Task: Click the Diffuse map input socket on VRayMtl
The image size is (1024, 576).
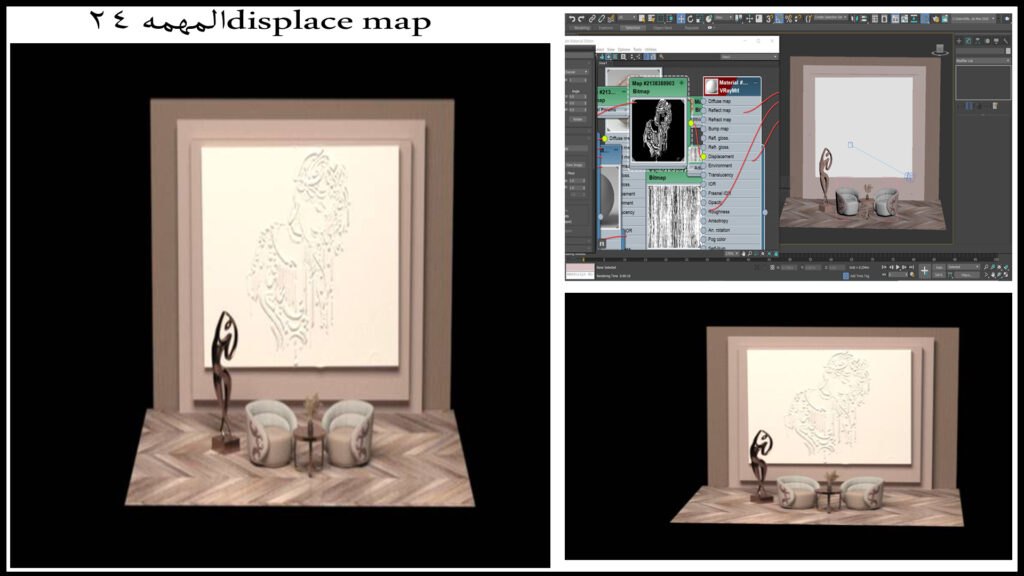Action: (x=703, y=101)
